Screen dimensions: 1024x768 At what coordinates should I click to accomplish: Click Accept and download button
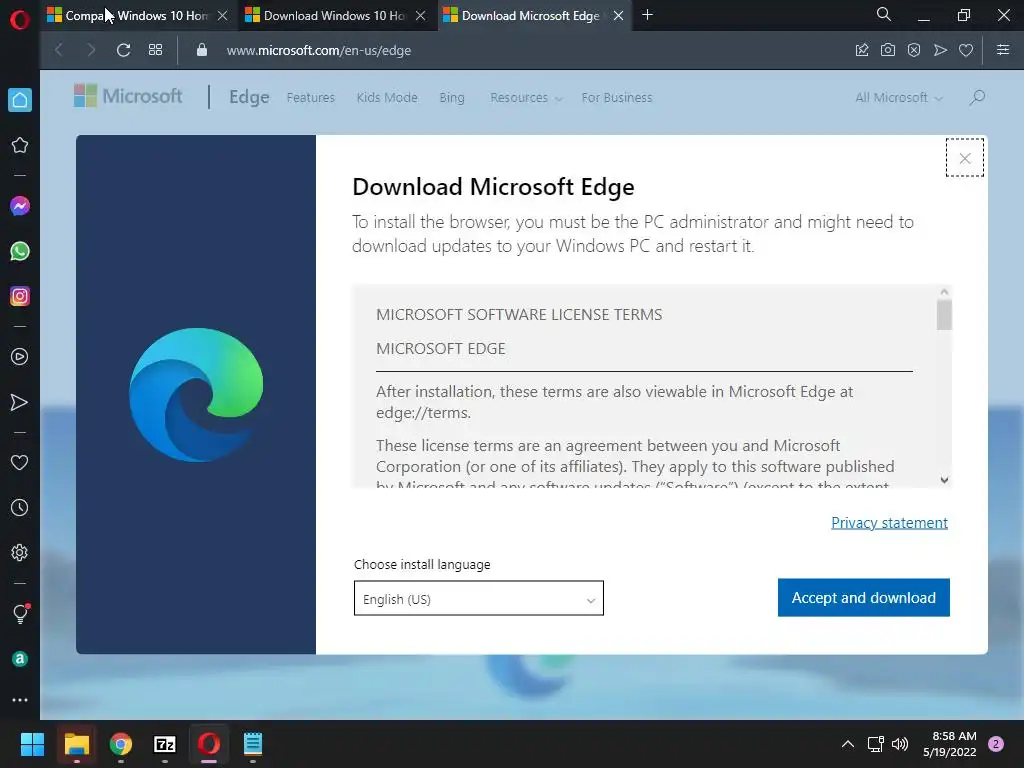[863, 598]
